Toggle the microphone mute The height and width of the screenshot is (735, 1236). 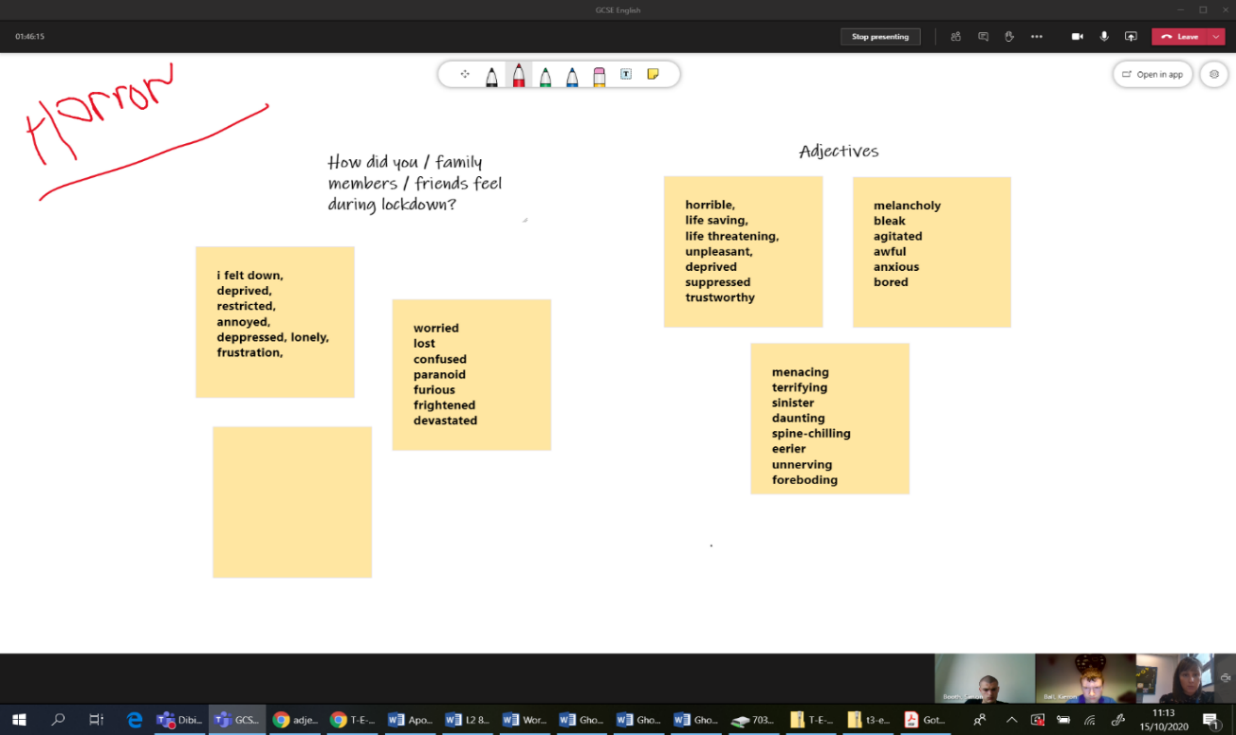pos(1104,37)
